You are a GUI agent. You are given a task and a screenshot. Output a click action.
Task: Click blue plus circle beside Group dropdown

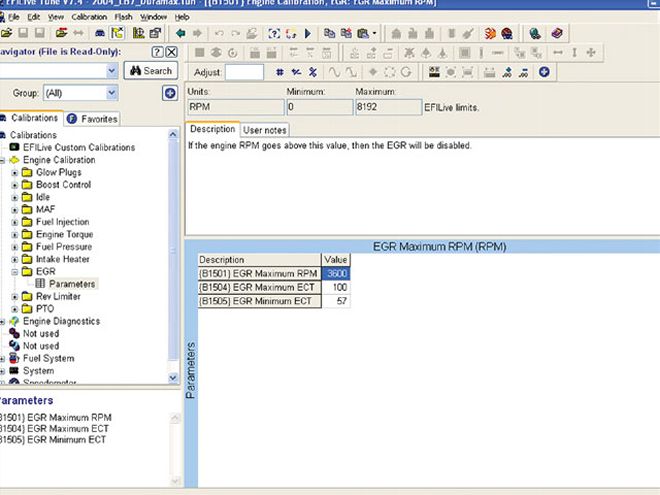[x=170, y=93]
